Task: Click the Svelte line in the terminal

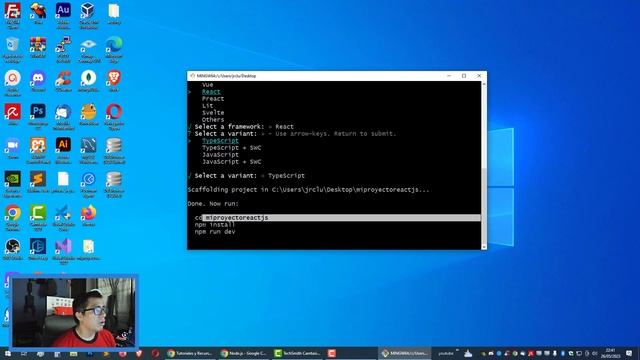Action: click(x=213, y=113)
